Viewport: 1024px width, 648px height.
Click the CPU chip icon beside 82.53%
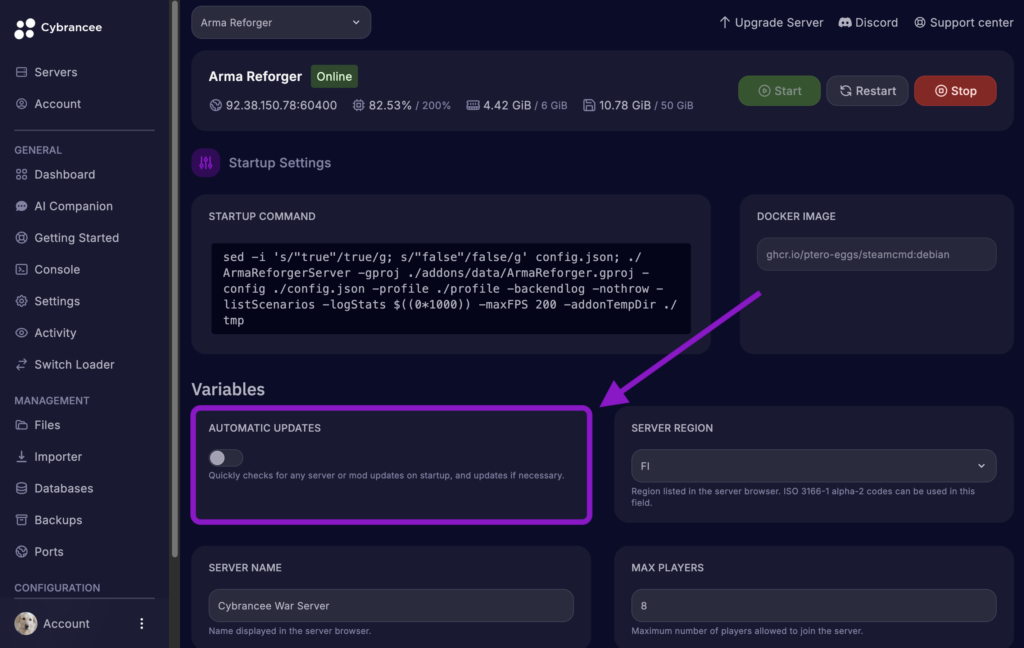pyautogui.click(x=359, y=105)
